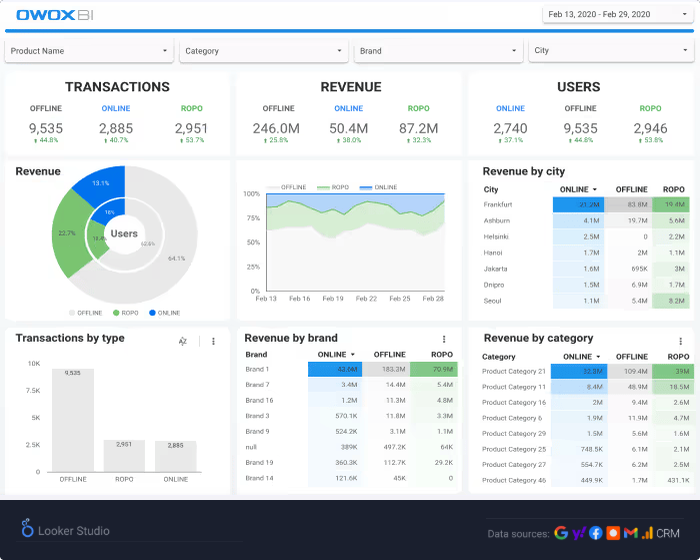Viewport: 700px width, 560px height.
Task: Click the Facebook data source icon
Action: pos(596,533)
